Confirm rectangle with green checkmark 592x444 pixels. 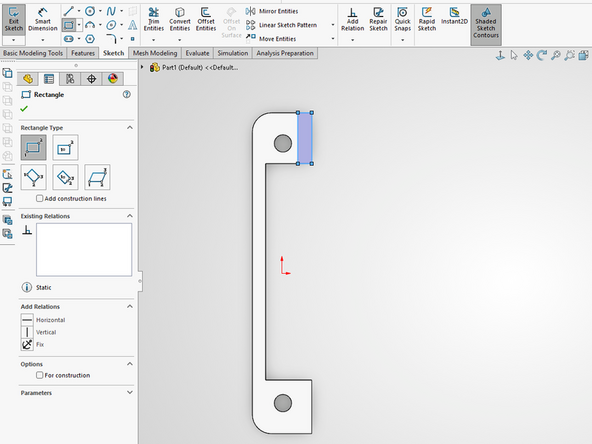tap(24, 109)
